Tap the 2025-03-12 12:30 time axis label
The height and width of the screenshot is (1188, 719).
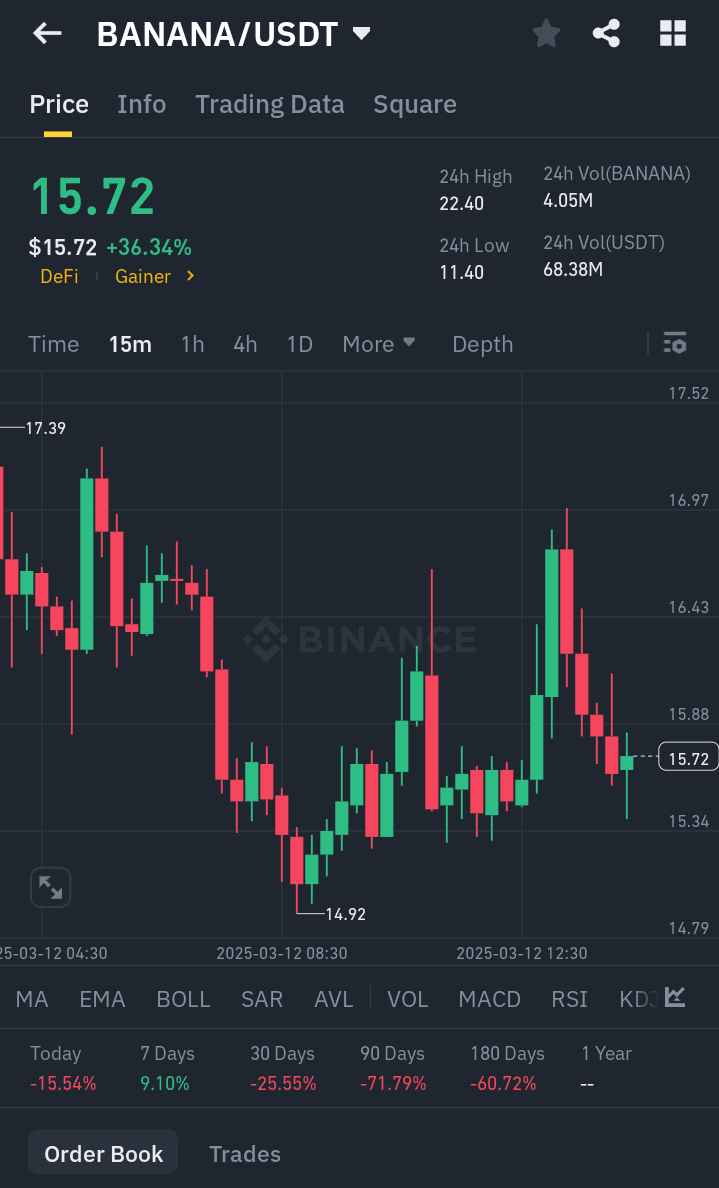(521, 953)
